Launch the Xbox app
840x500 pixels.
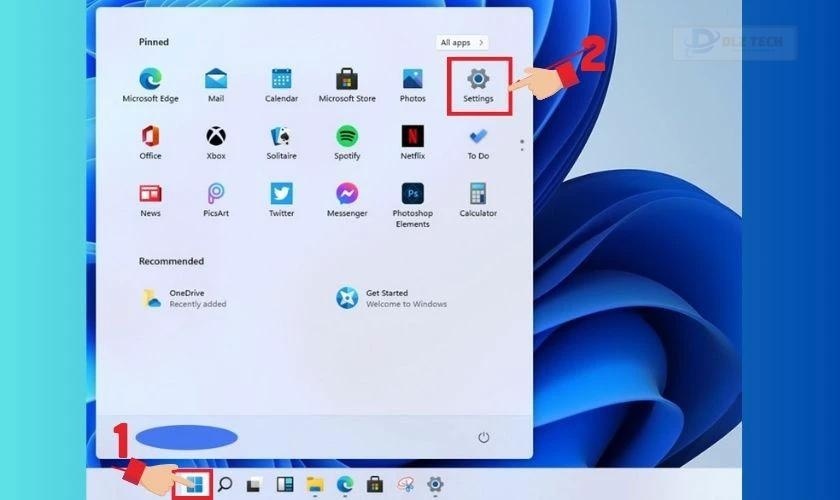coord(216,136)
